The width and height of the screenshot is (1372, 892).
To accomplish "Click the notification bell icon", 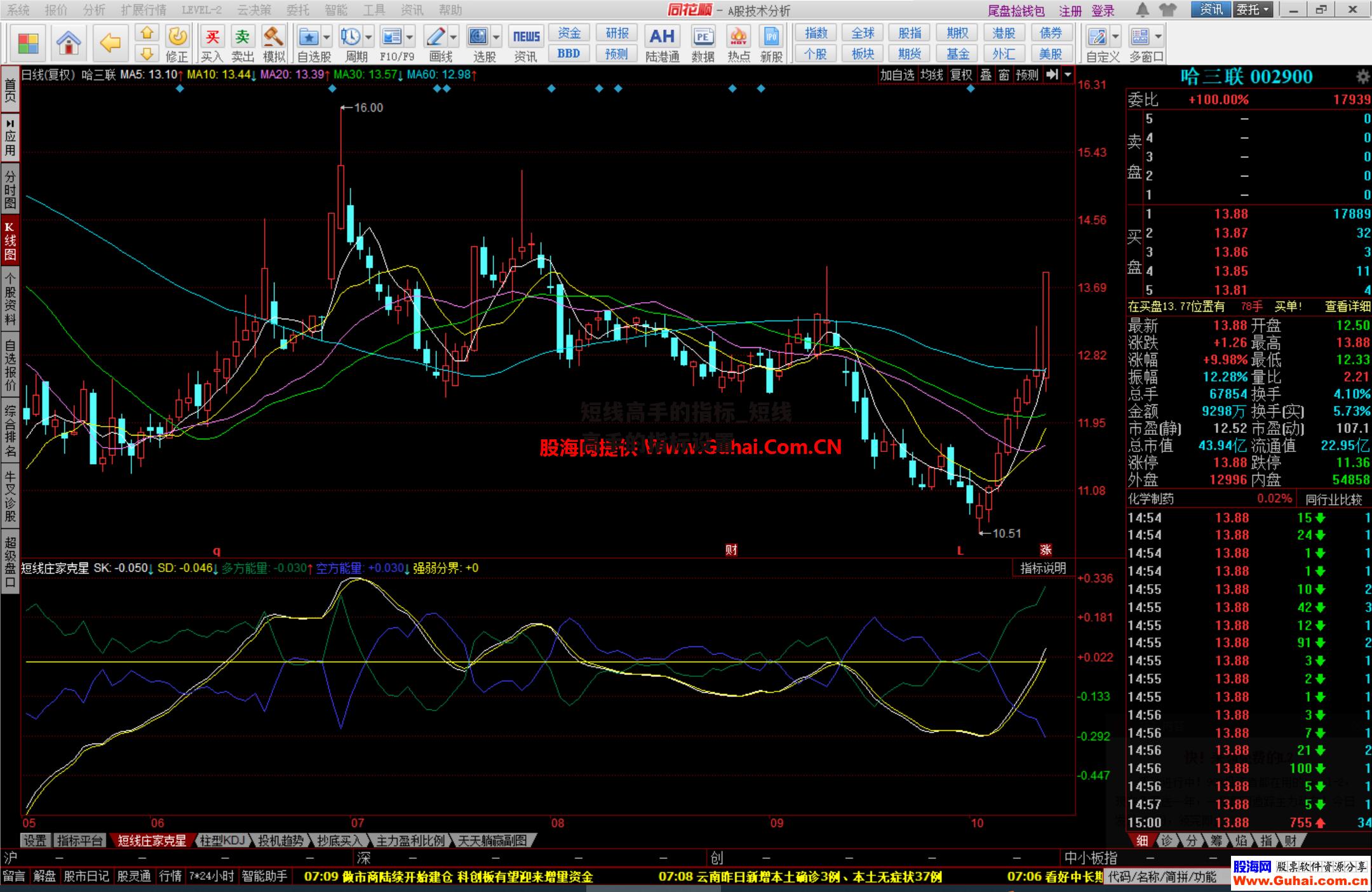I will [x=1142, y=10].
